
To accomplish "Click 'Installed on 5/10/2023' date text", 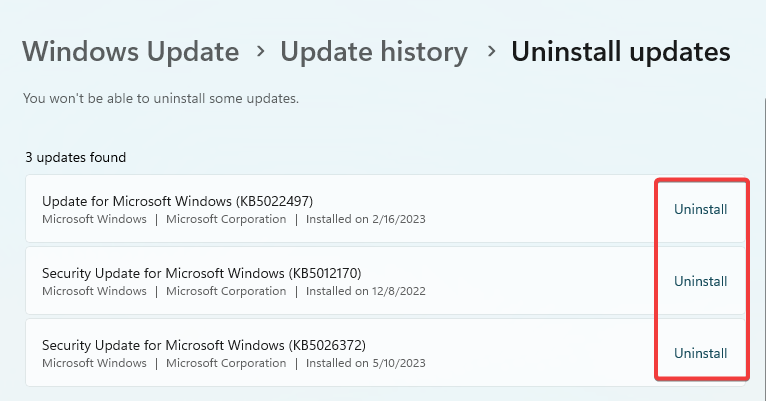I will tap(366, 363).
